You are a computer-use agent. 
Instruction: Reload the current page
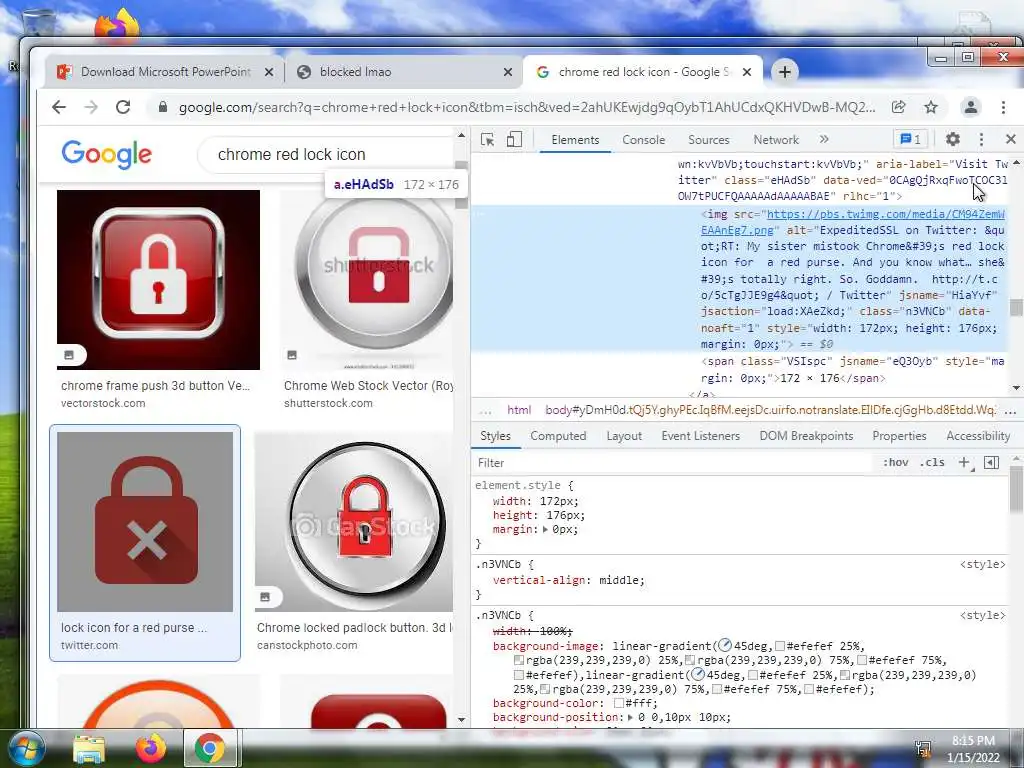[x=123, y=107]
